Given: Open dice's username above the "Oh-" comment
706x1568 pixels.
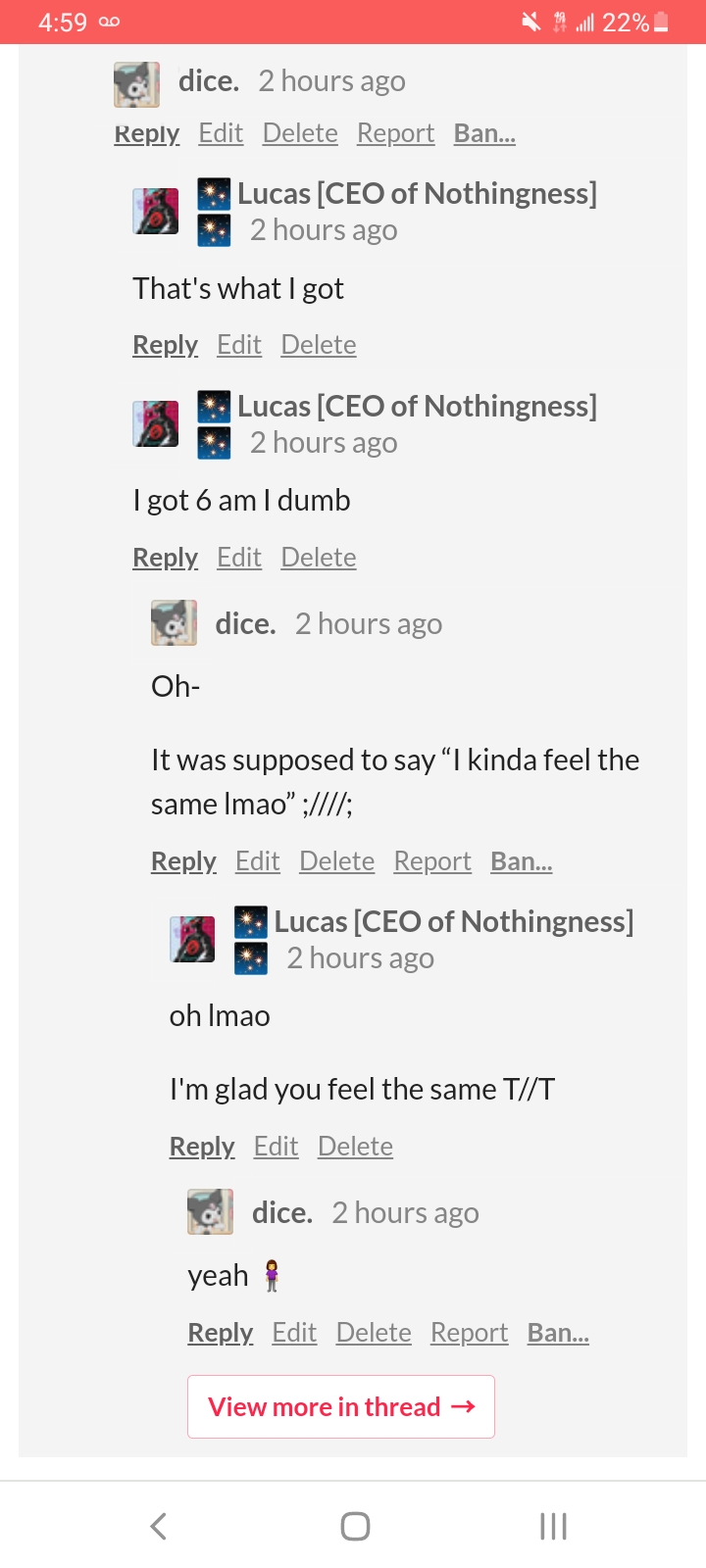Looking at the screenshot, I should pos(245,624).
